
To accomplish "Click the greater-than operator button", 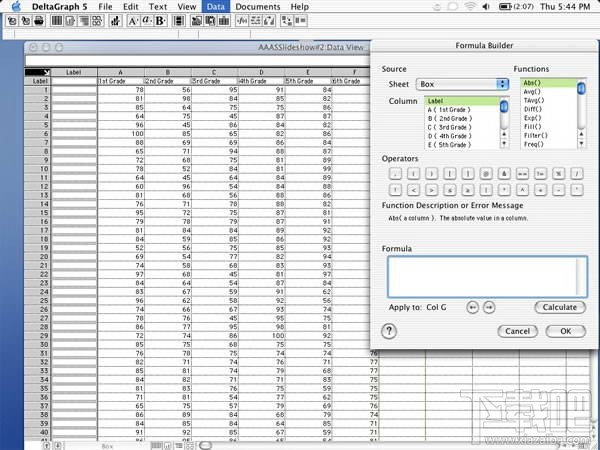I will coord(430,189).
